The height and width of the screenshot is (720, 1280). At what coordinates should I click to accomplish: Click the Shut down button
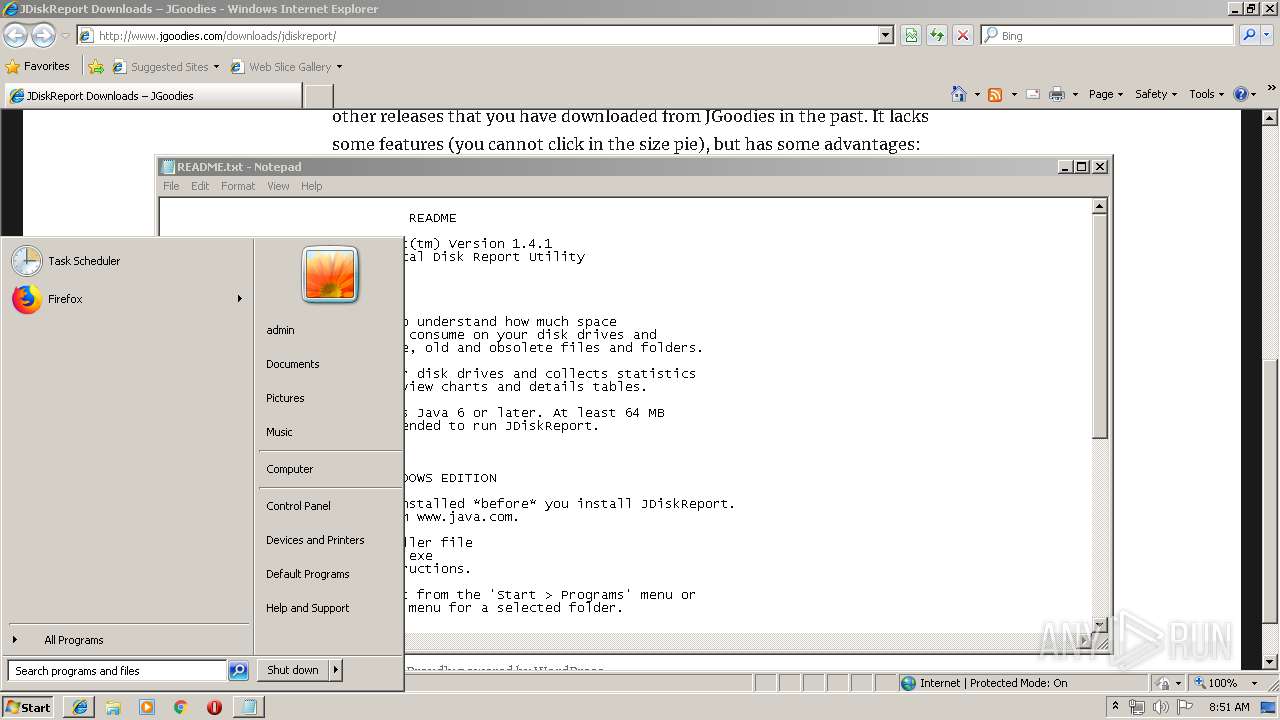[293, 670]
